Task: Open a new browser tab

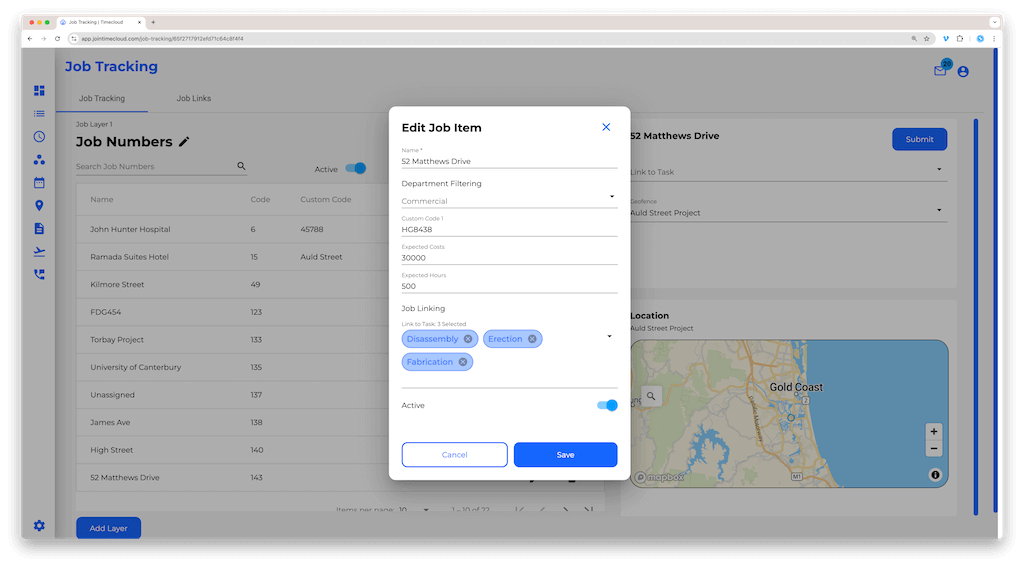Action: coord(153,22)
